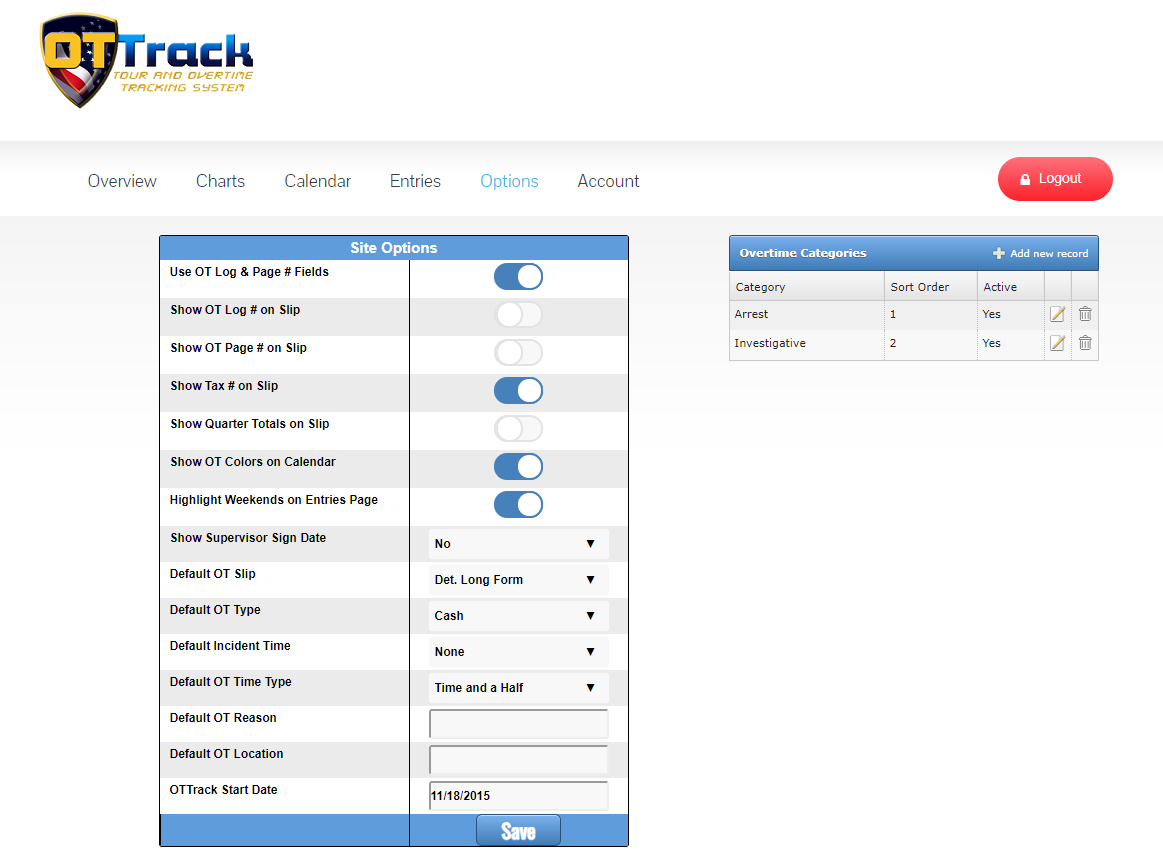Add new record to Overtime Categories
The height and width of the screenshot is (857, 1163).
click(1040, 253)
